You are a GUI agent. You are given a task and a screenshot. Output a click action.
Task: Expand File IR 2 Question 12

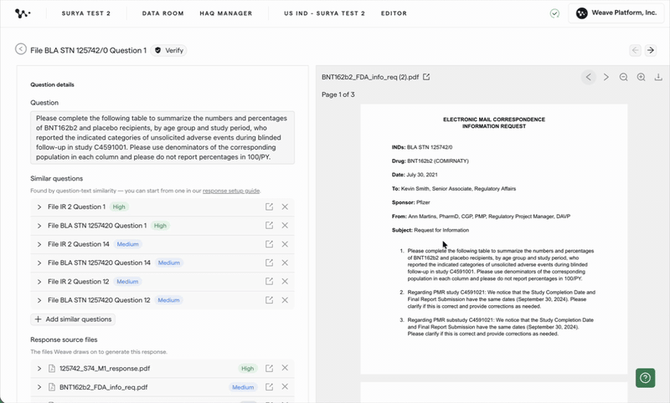click(39, 282)
